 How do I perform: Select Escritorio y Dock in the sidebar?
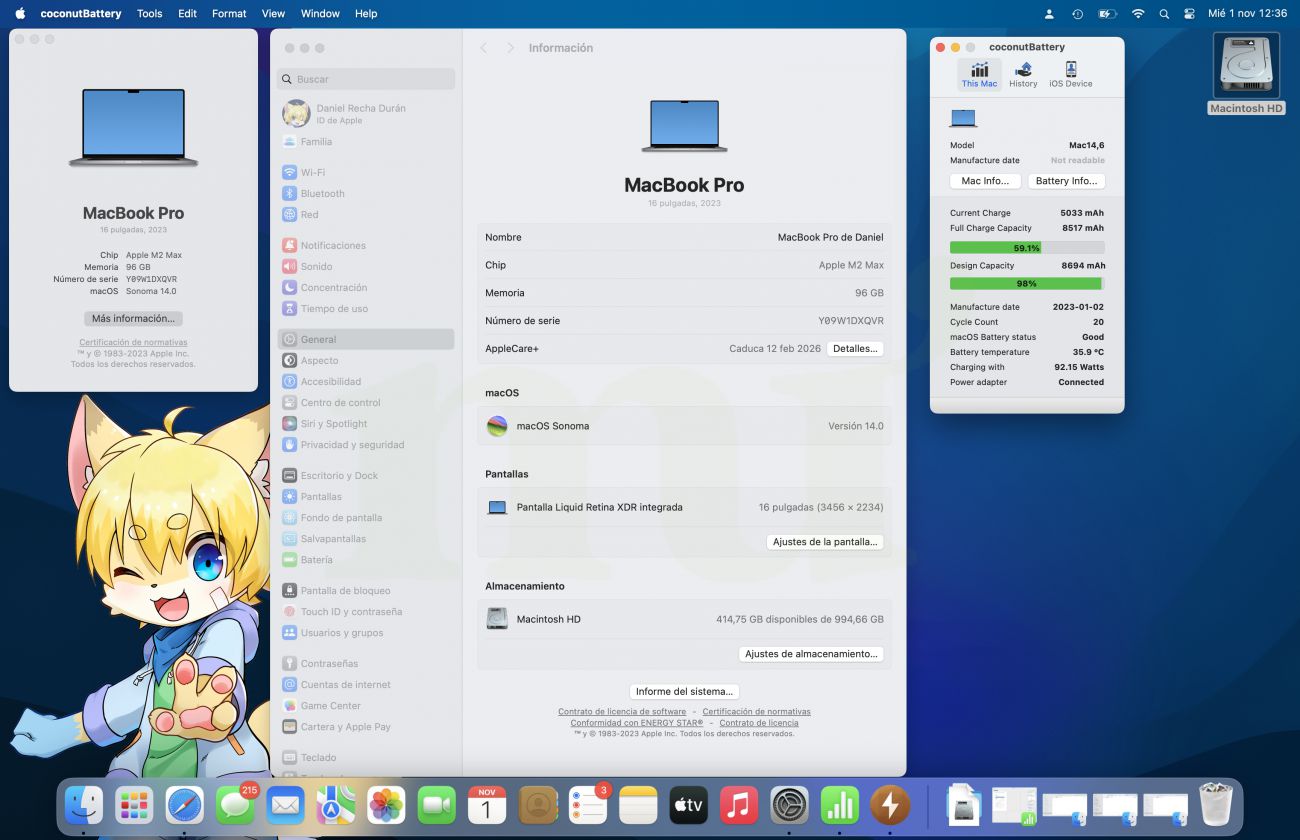pyautogui.click(x=366, y=475)
